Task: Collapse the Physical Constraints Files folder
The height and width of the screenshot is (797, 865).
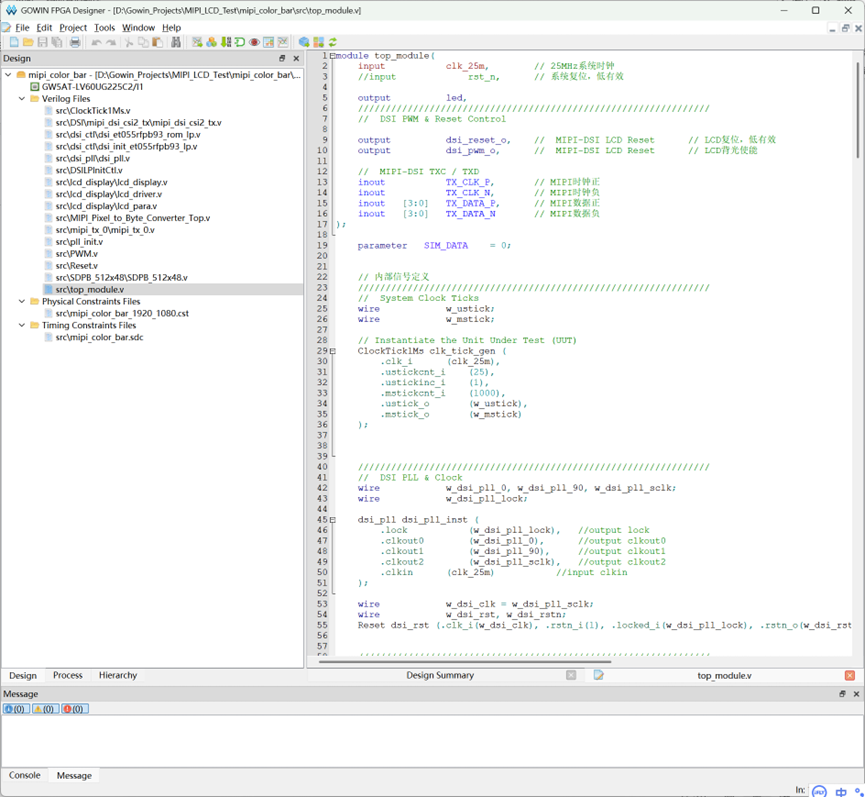Action: [22, 301]
